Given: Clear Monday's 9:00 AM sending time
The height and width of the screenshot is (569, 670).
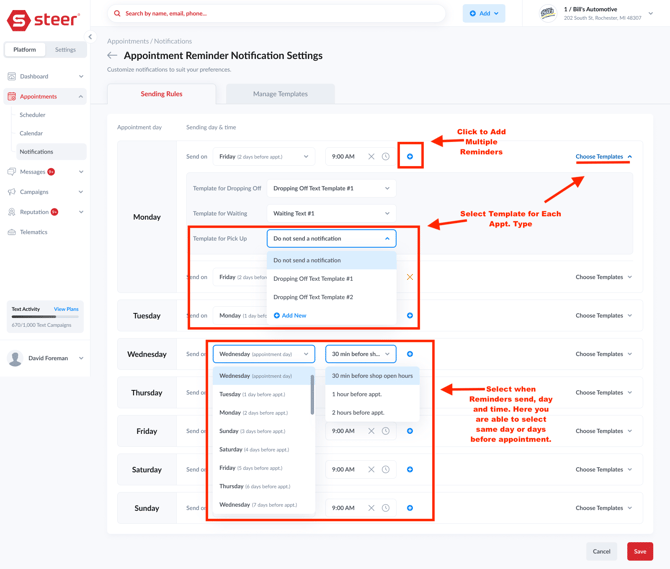Looking at the screenshot, I should 371,157.
